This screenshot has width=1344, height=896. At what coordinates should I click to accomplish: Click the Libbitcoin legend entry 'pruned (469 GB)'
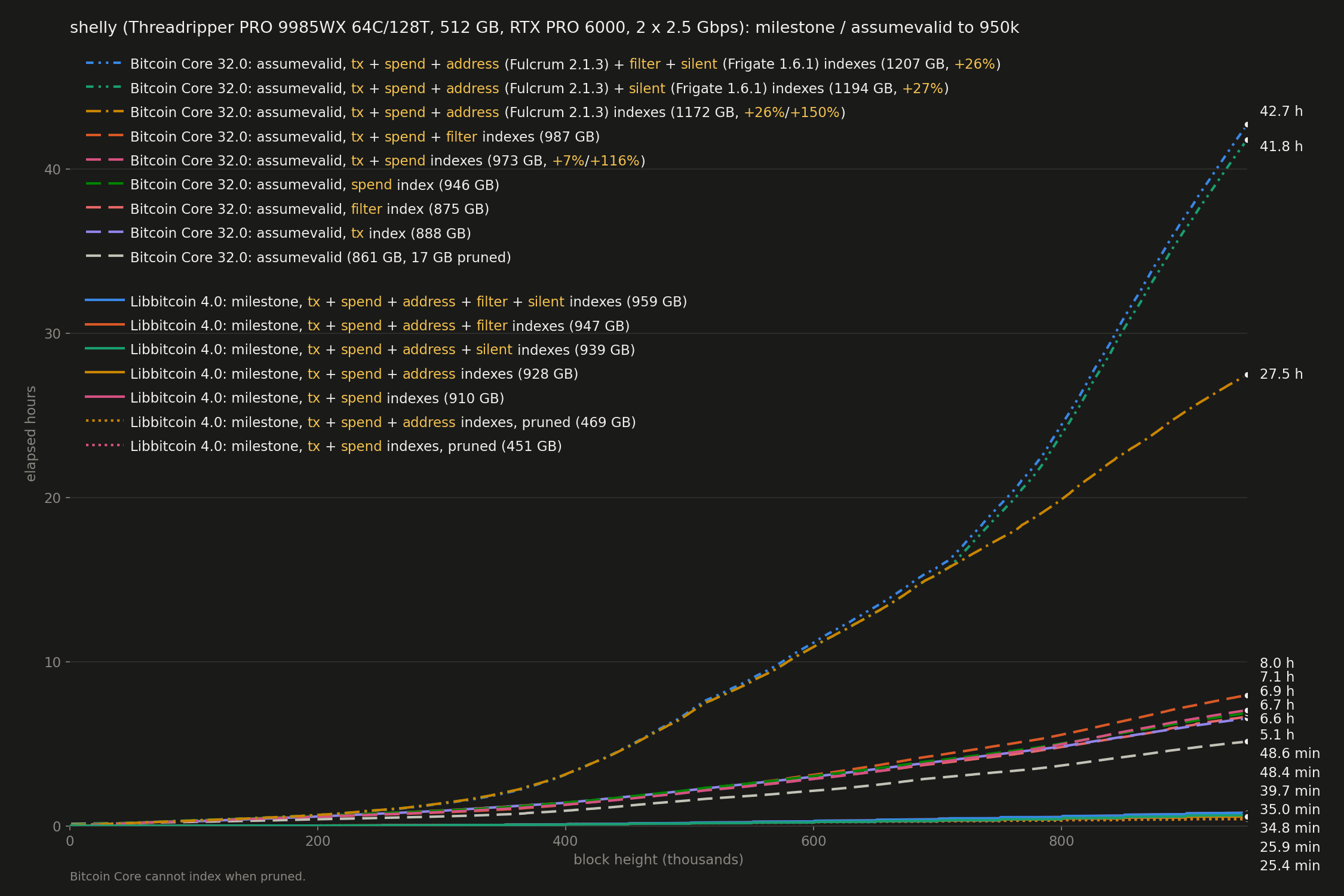[361, 422]
